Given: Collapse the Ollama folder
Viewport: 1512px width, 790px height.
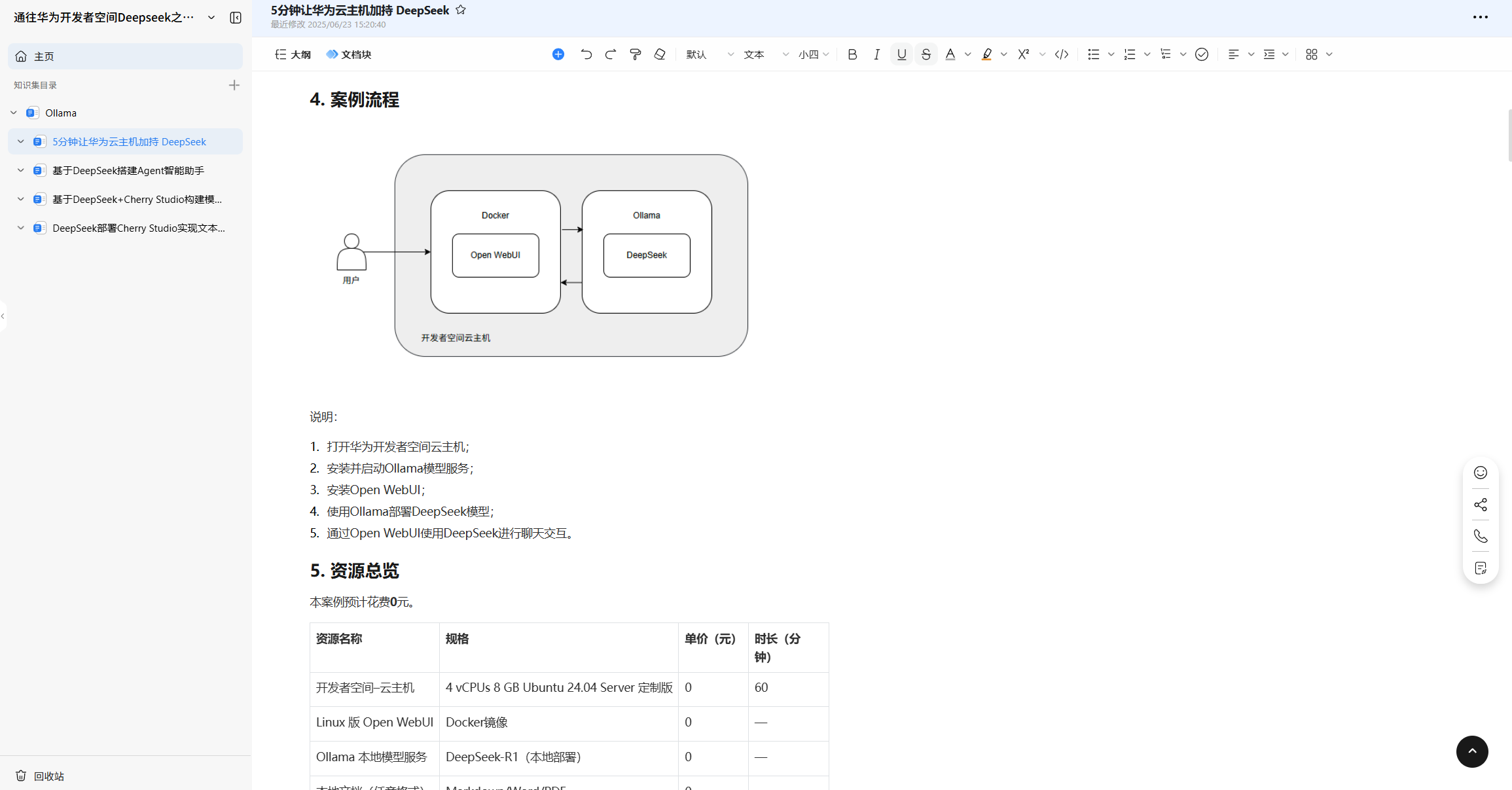Looking at the screenshot, I should [x=14, y=113].
